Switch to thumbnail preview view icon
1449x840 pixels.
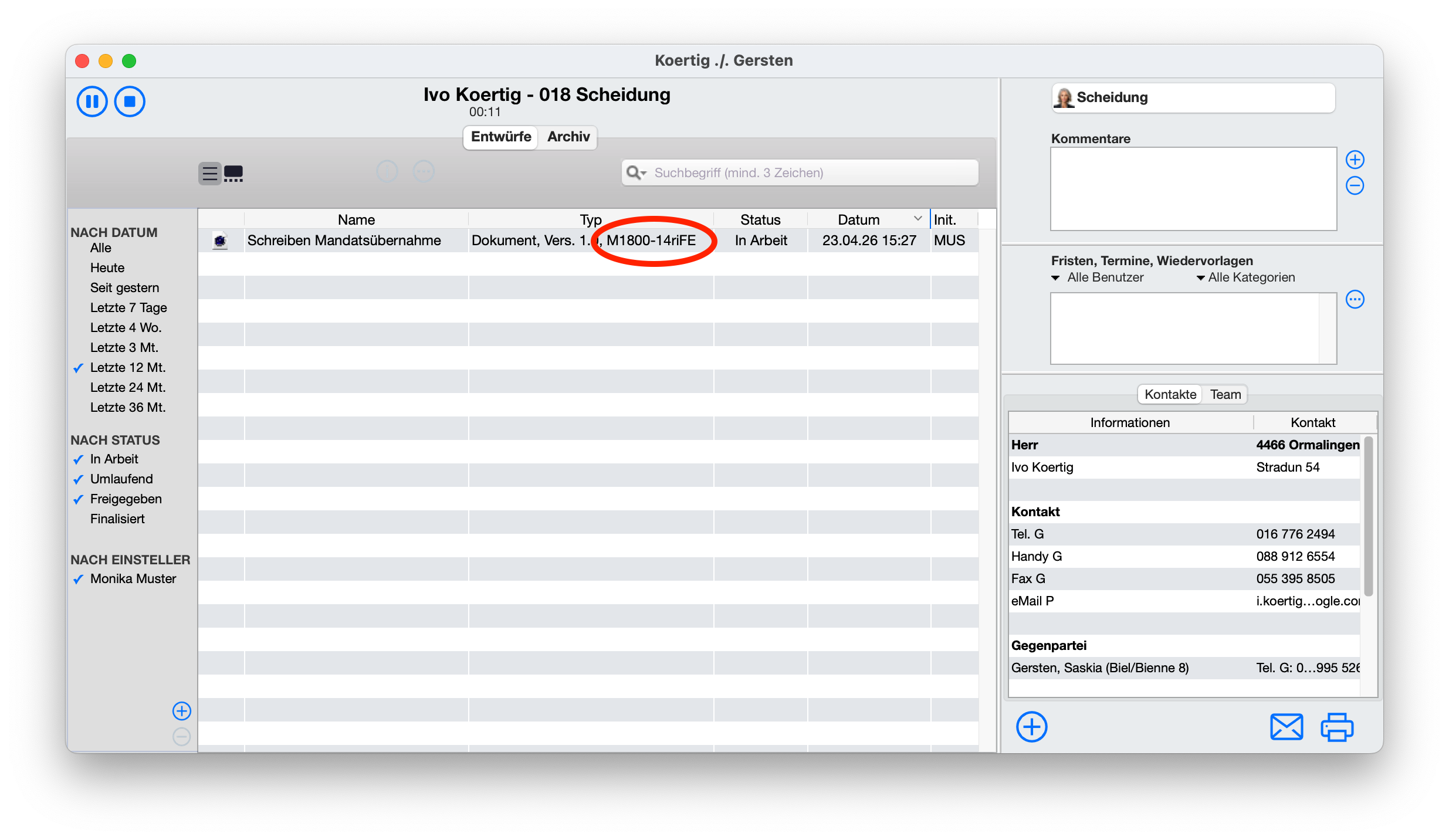233,173
